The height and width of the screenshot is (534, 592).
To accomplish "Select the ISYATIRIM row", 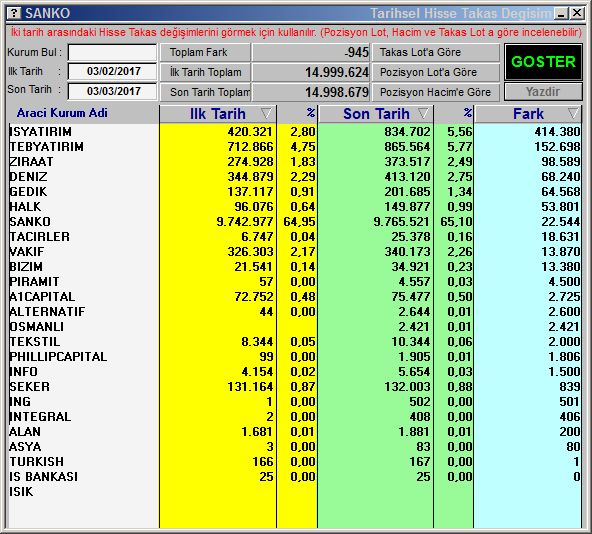I will (294, 131).
